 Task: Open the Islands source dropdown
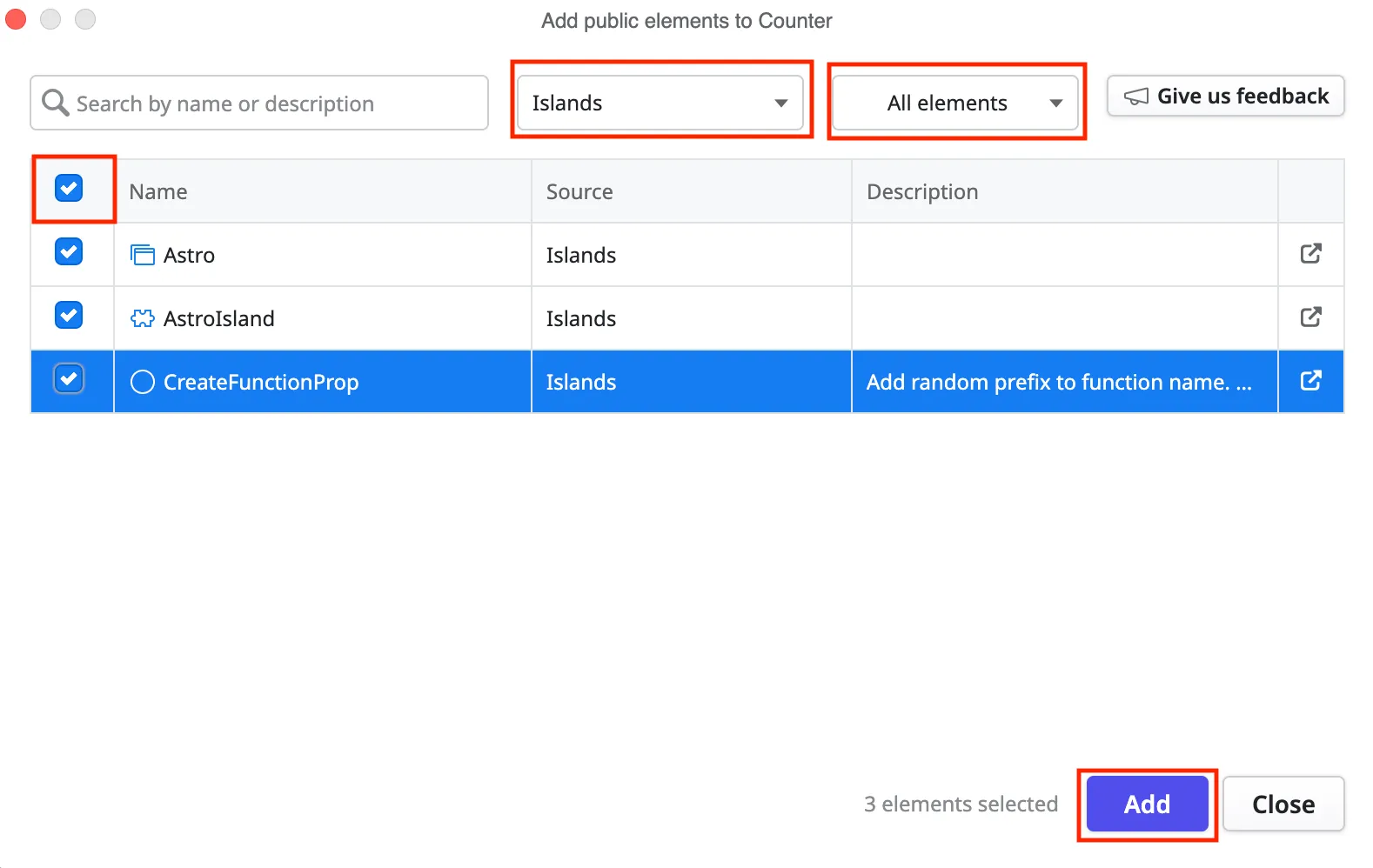pos(660,103)
